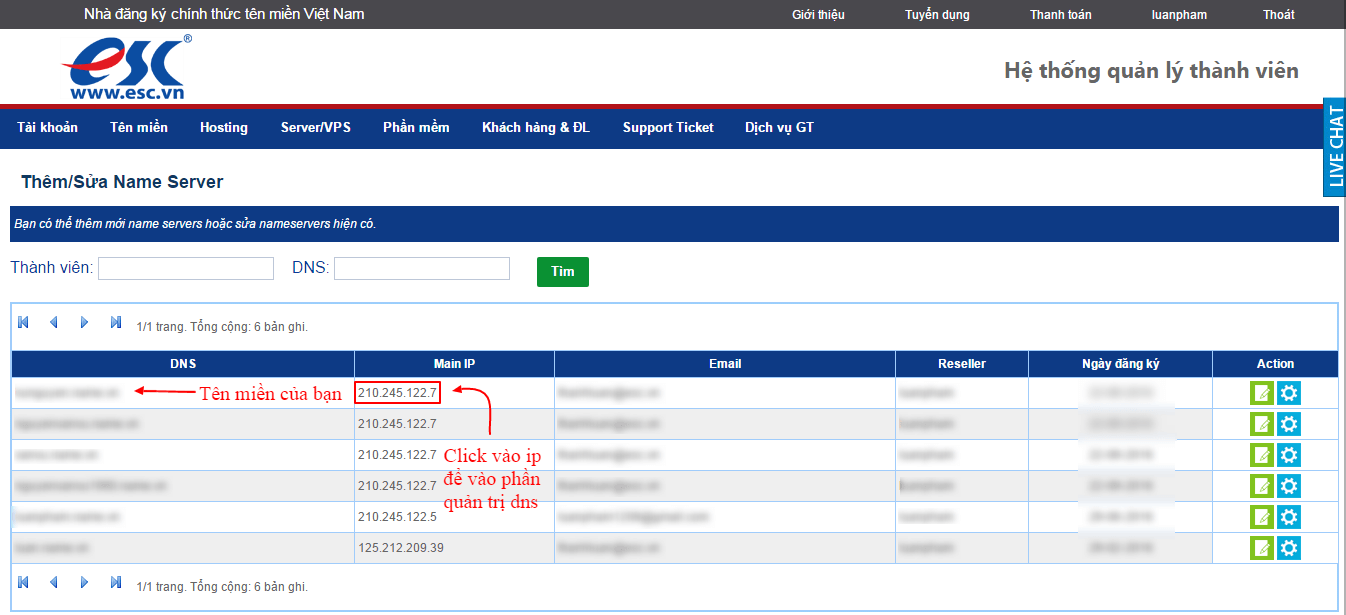Open the Server/VPS menu

pos(316,127)
